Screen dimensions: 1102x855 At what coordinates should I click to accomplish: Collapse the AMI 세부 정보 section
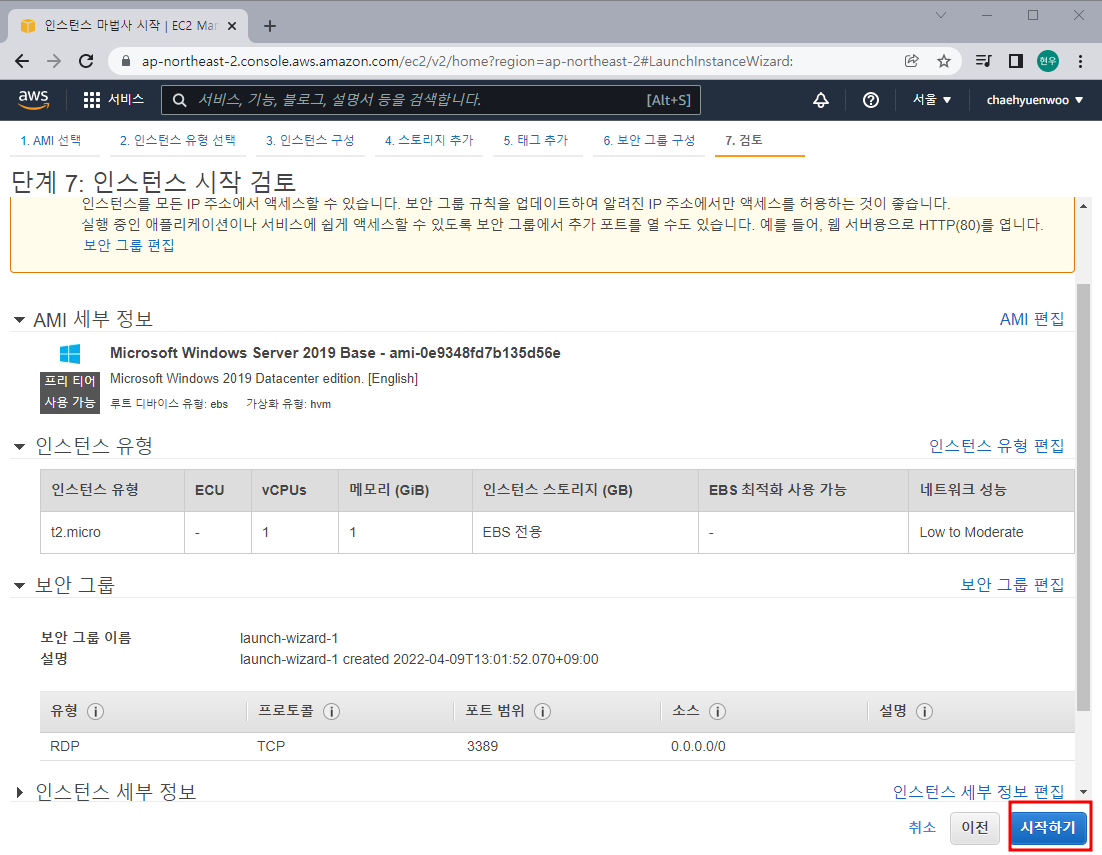click(20, 319)
